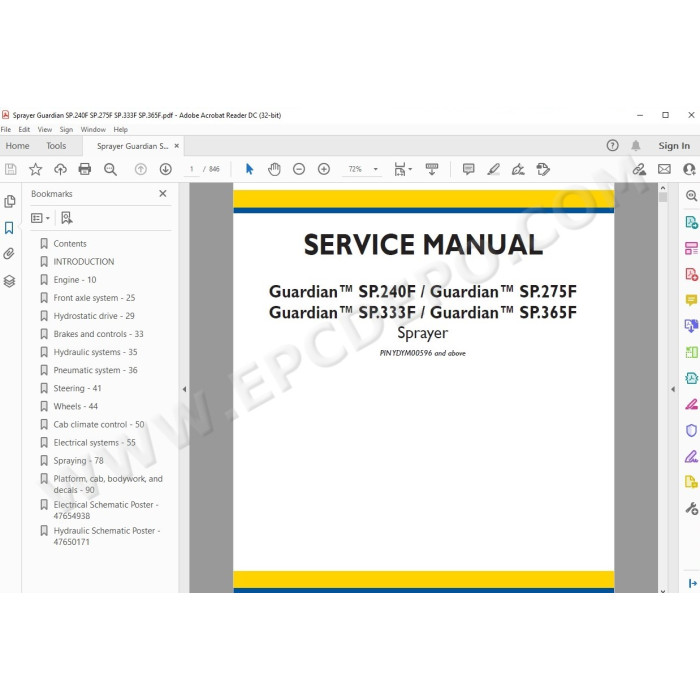
Task: Go to Pneumatic system - 36 bookmark
Action: pos(95,370)
